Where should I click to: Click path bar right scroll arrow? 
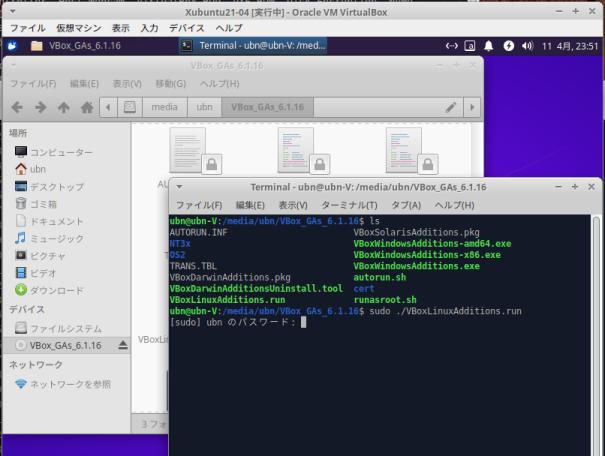click(x=472, y=107)
